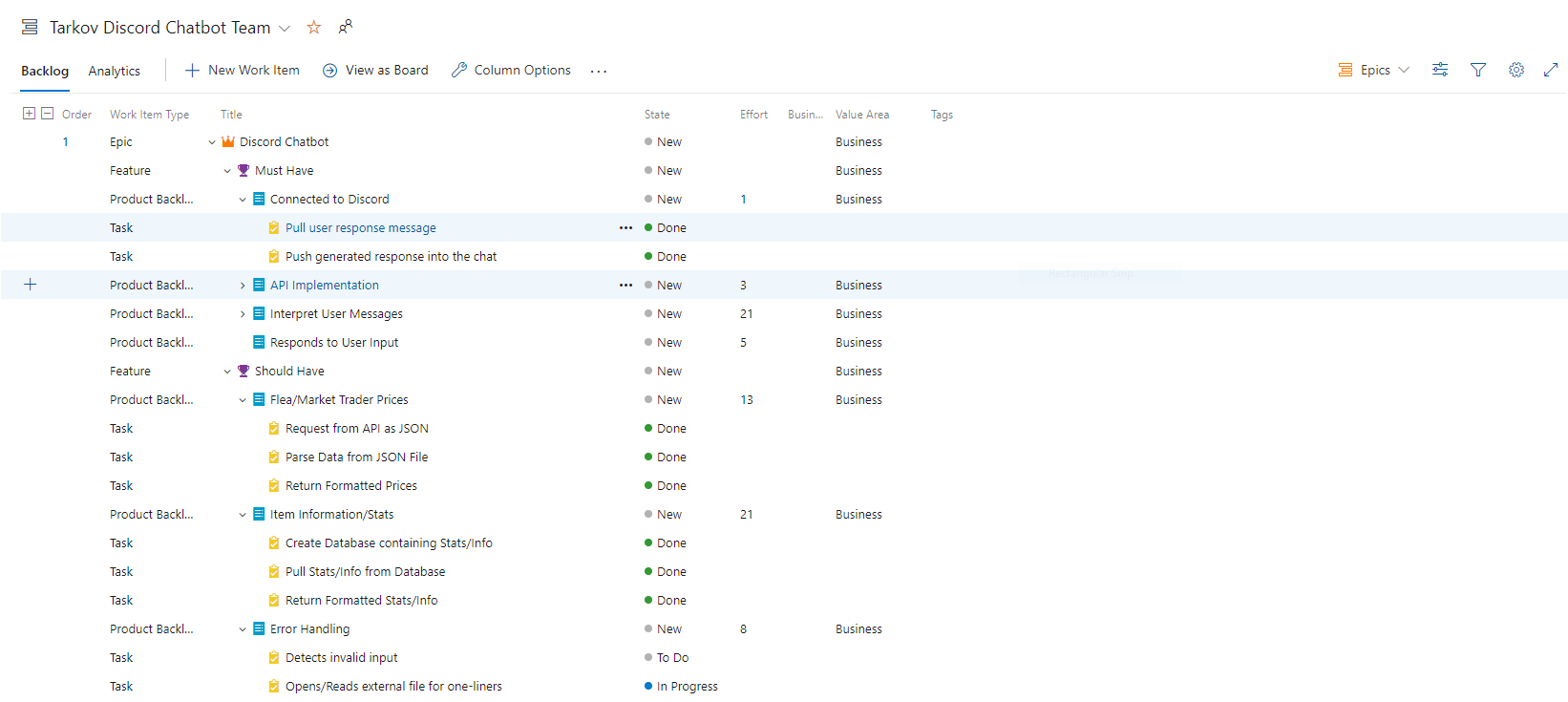Expand the Interpret User Messages item

pos(243,314)
